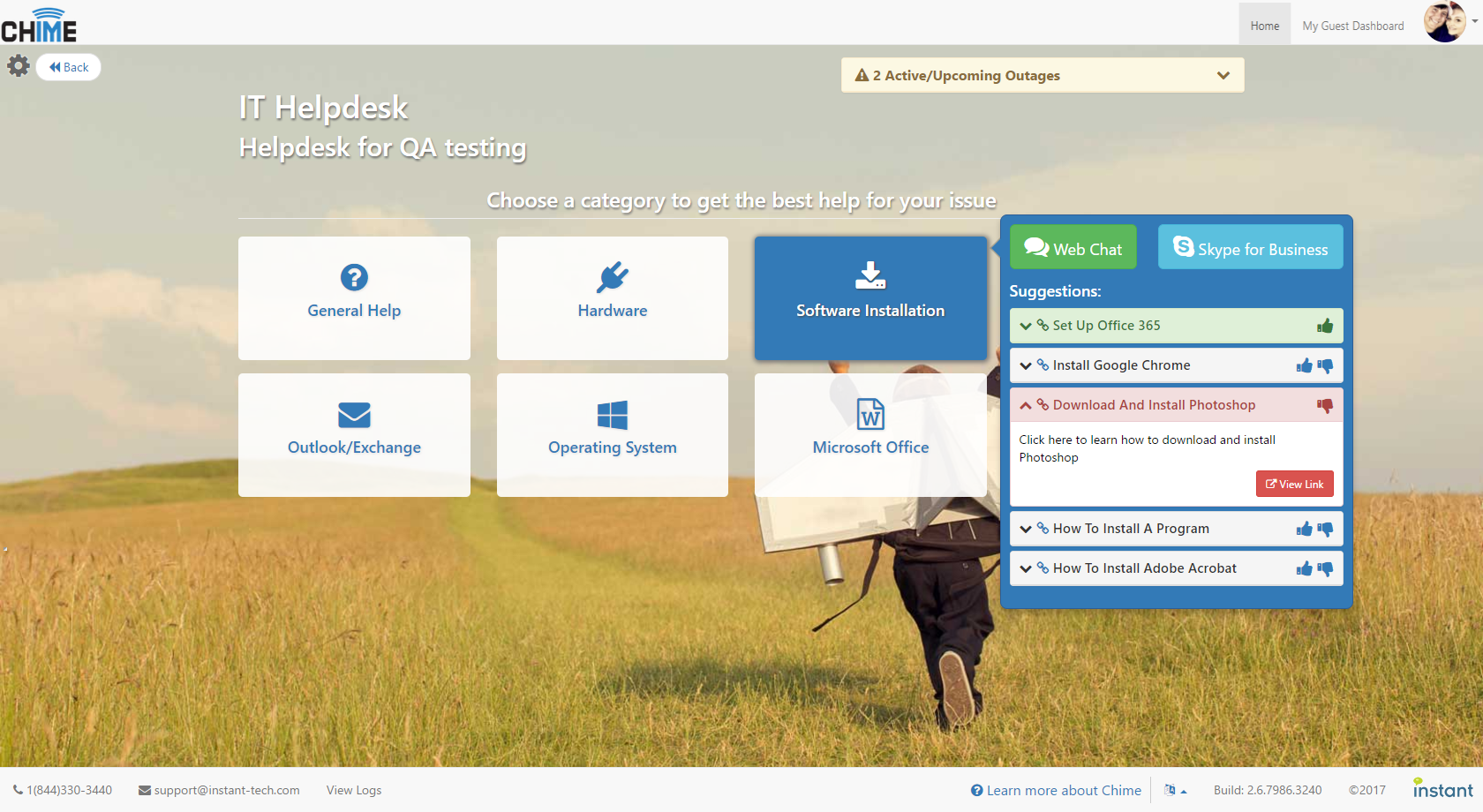
Task: Open the settings gear icon
Action: (19, 66)
